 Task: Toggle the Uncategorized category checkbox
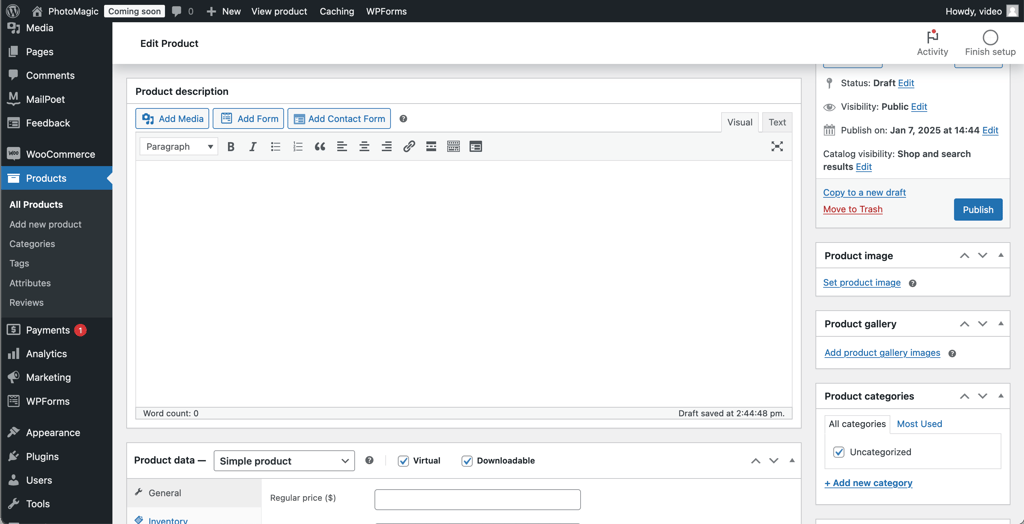(839, 452)
